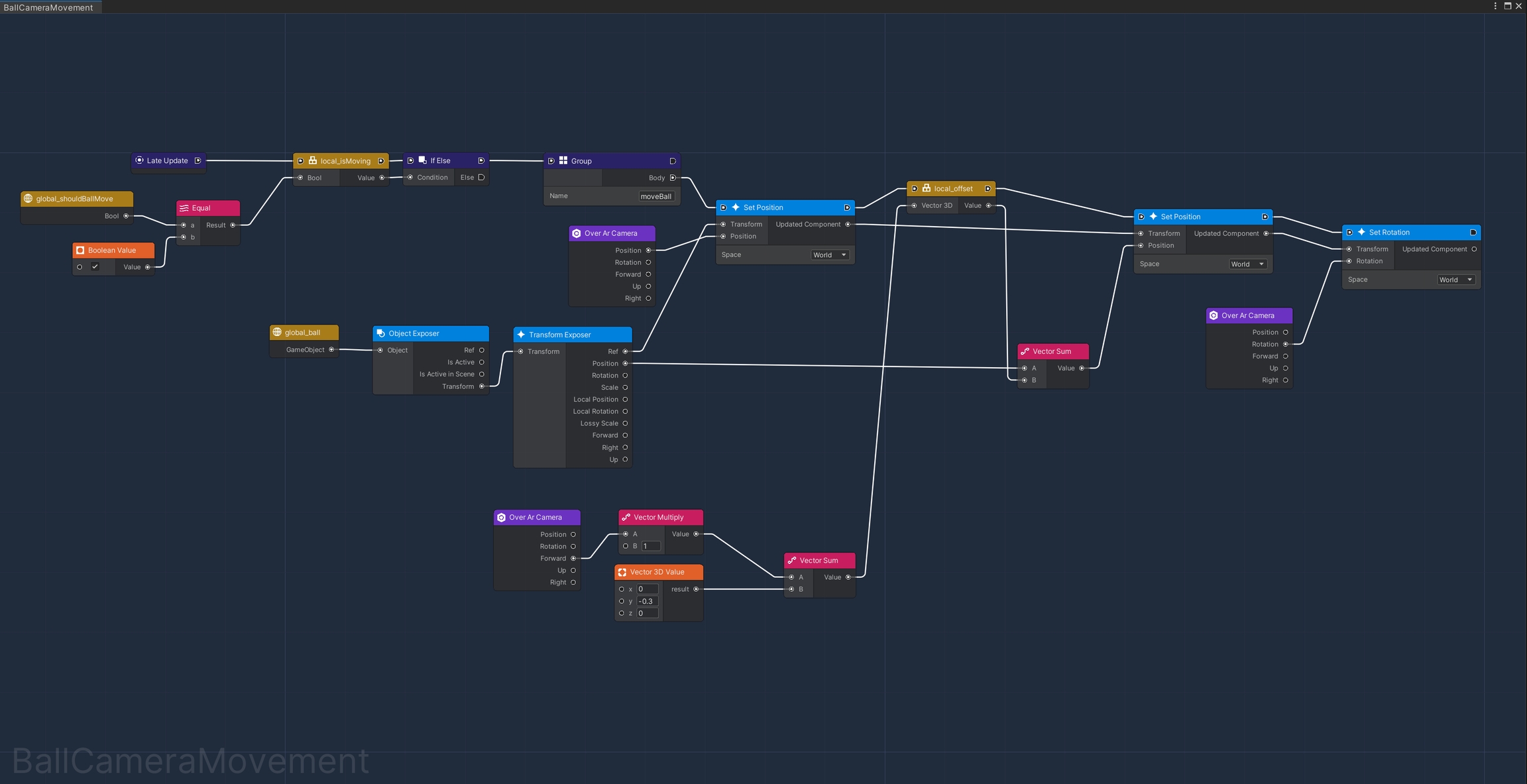Click the Group node grid icon
This screenshot has width=1527, height=784.
point(563,160)
